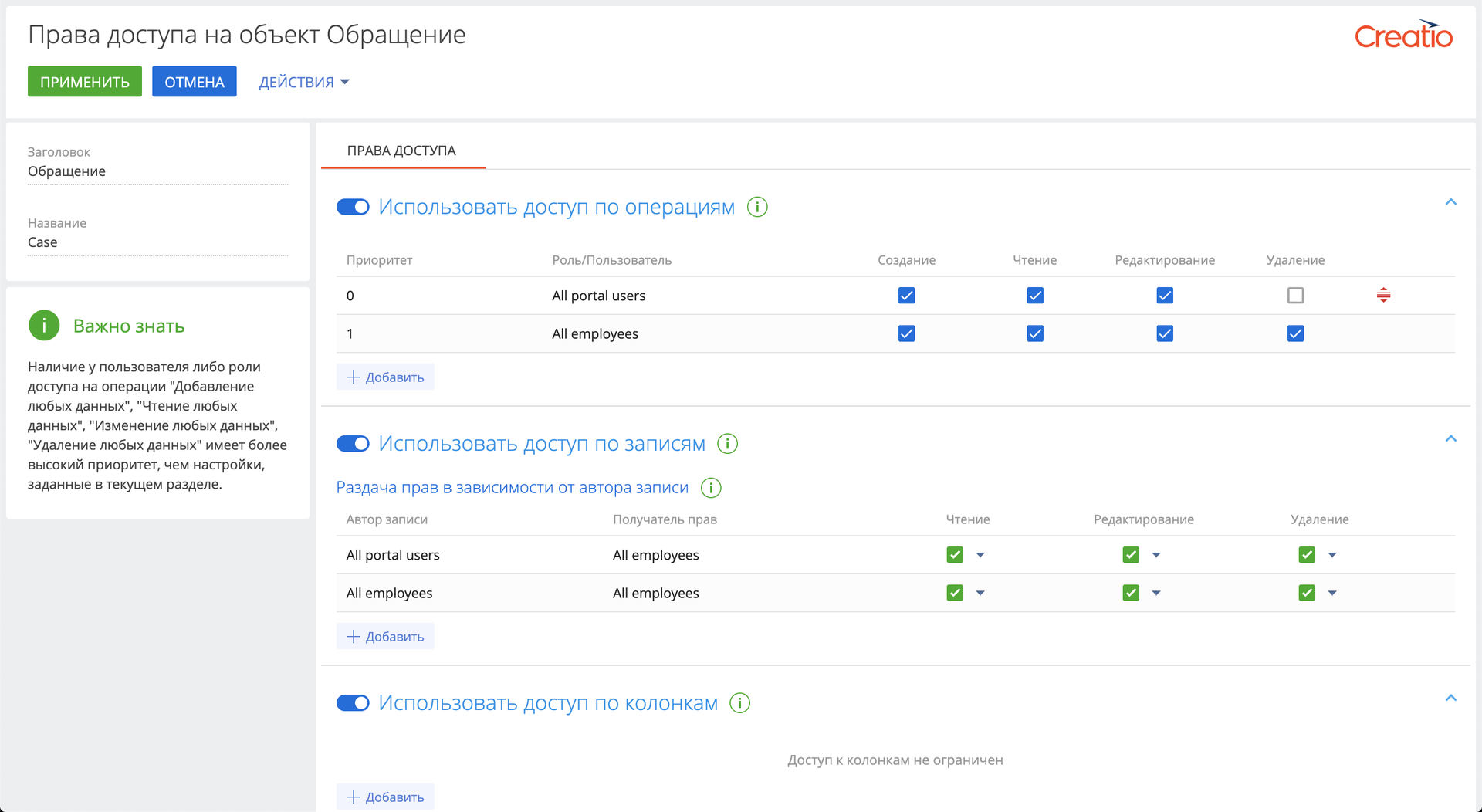Toggle 'Использовать доступ по колонкам' switch
Screen dimensions: 1482x812
pyautogui.click(x=353, y=703)
